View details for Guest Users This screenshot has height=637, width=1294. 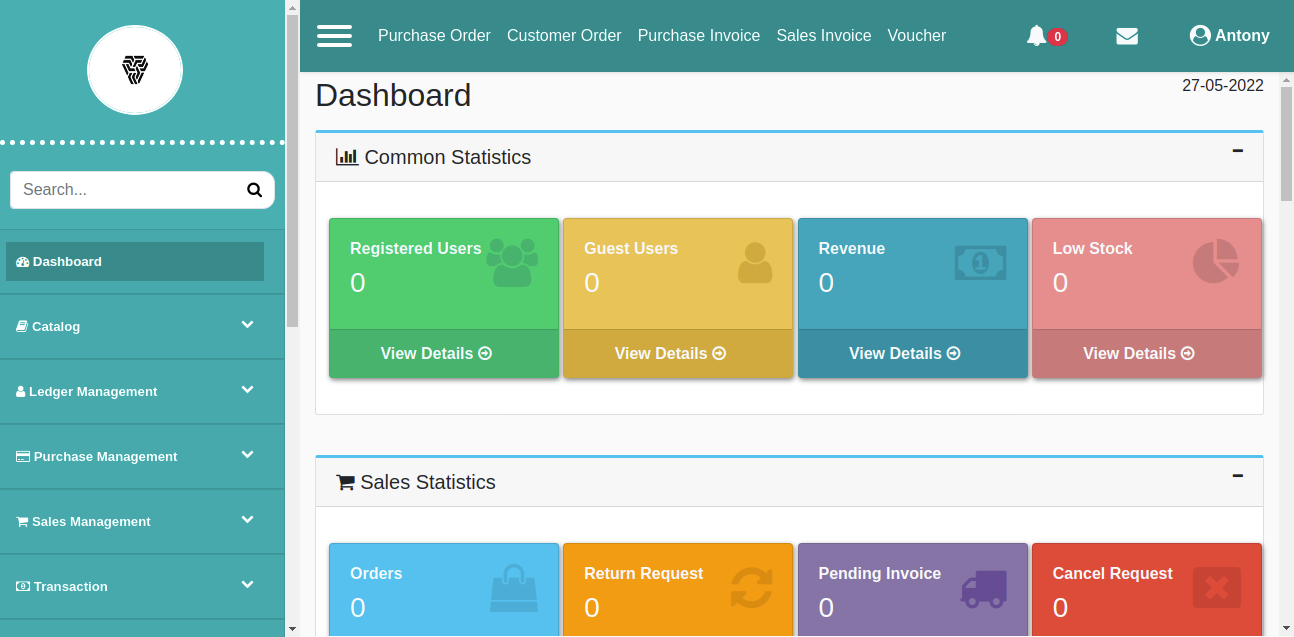point(670,354)
